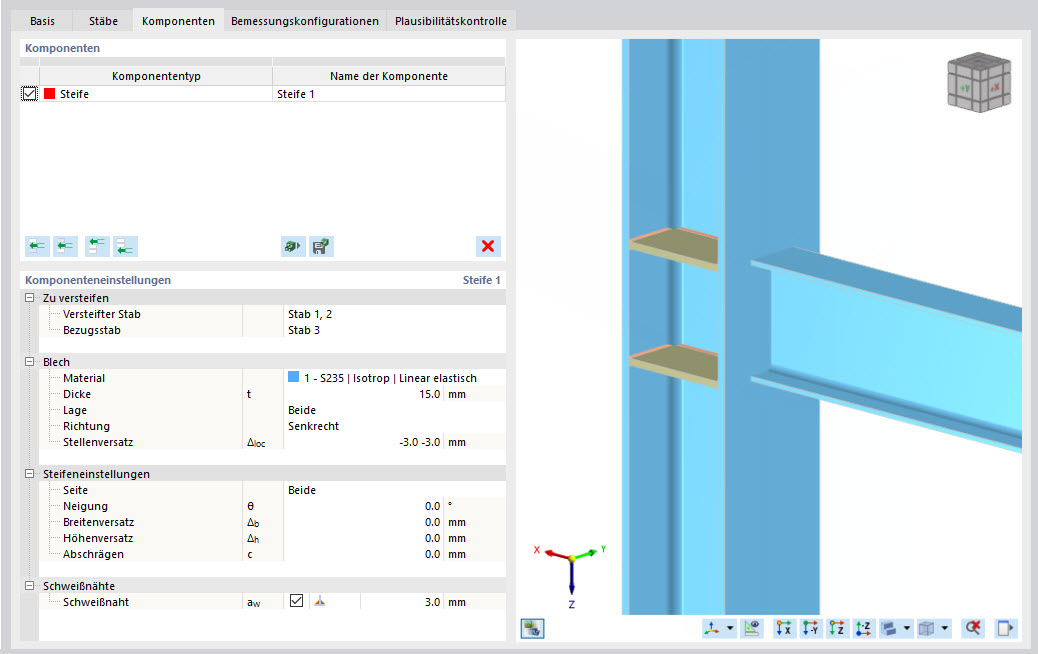Click the 'Bezugsstab' row label
The height and width of the screenshot is (654, 1038).
click(x=91, y=330)
